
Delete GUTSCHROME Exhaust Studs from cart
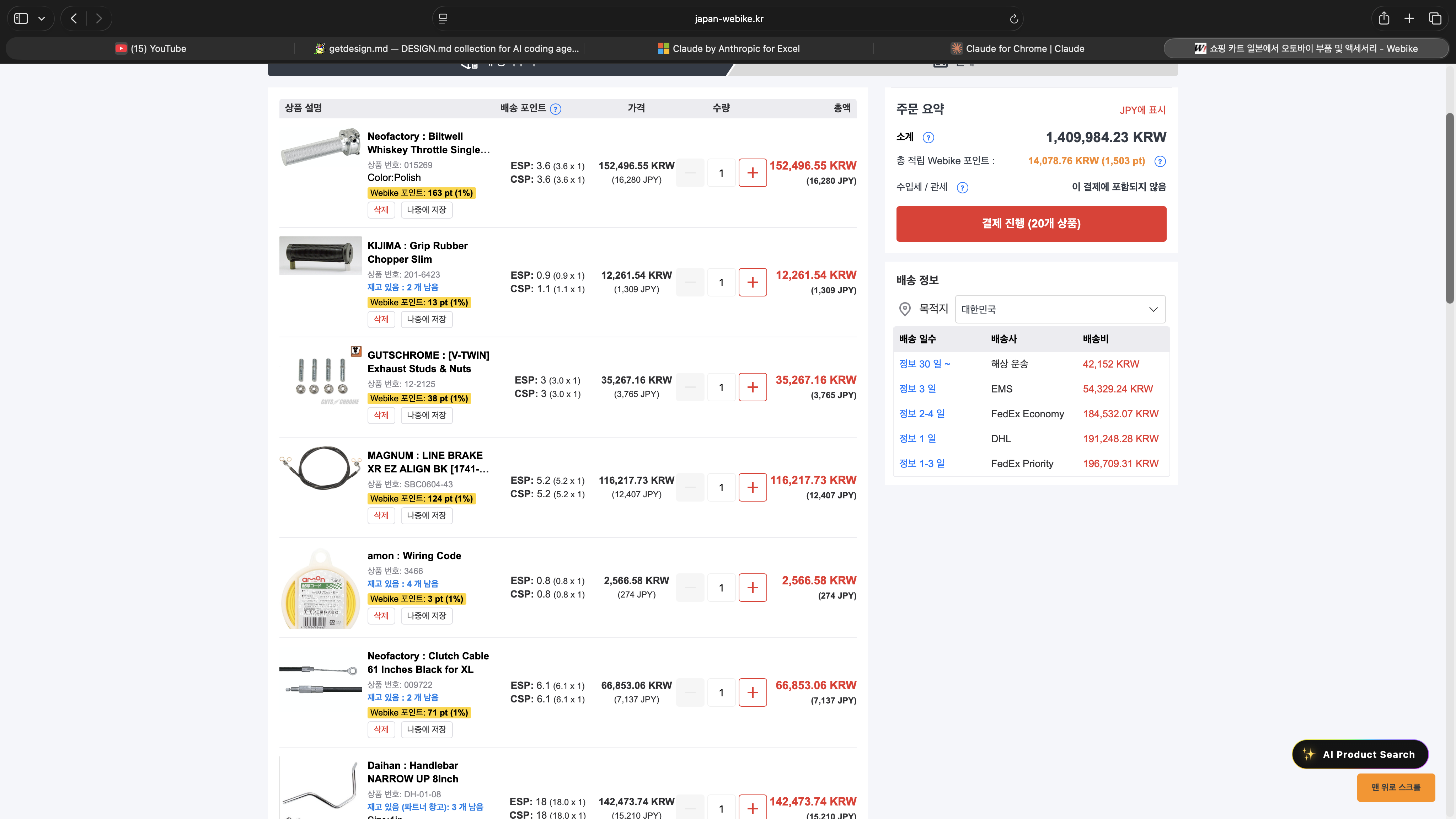point(381,416)
